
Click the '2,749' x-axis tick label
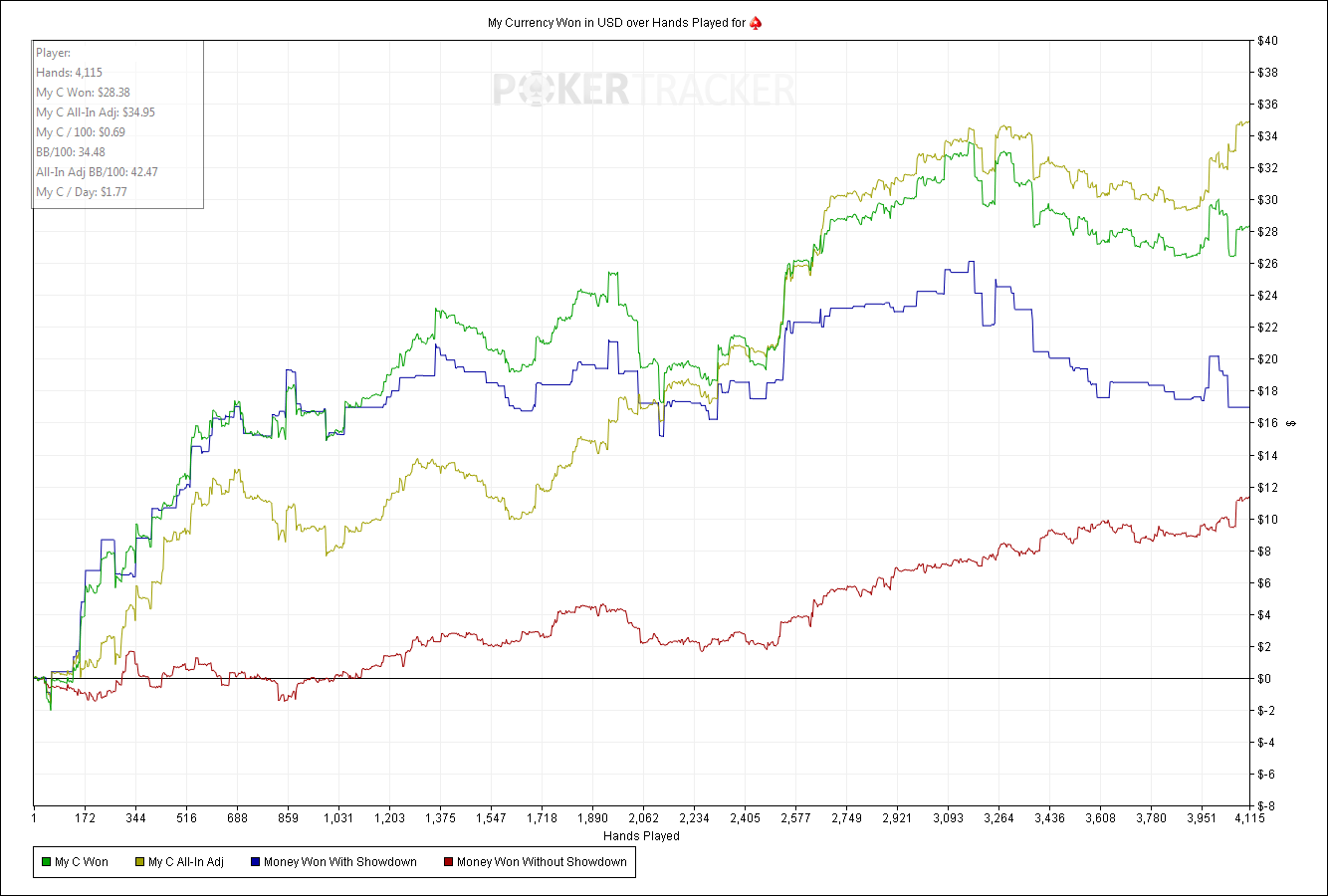846,818
